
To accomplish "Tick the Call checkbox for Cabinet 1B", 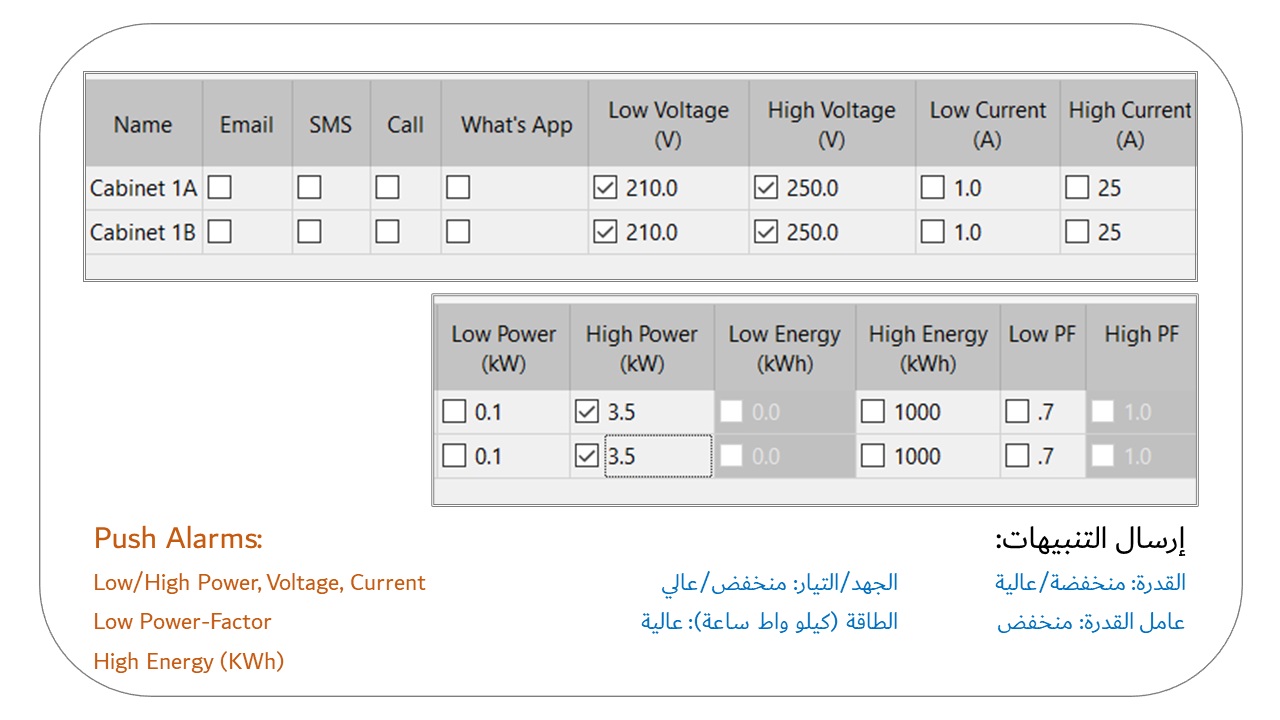I will [387, 232].
